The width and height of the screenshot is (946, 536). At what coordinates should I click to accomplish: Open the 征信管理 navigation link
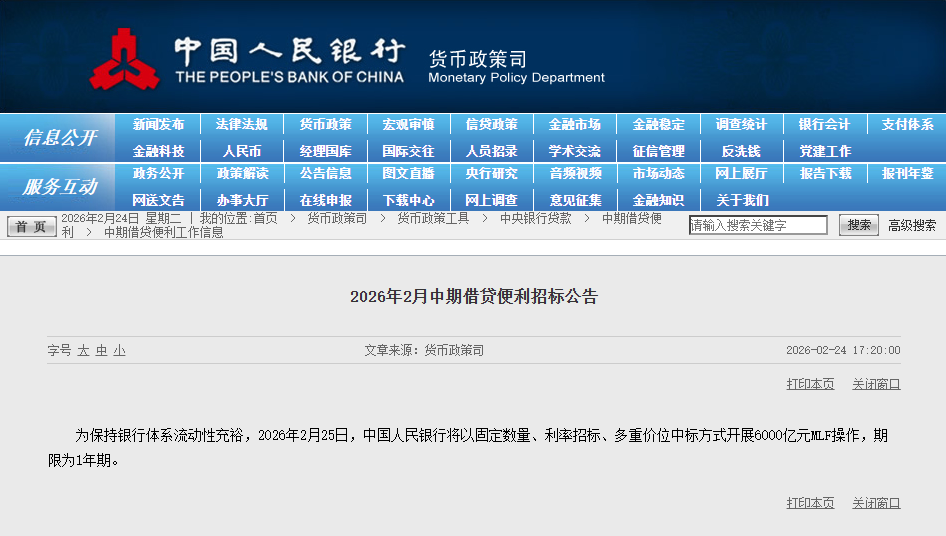(x=658, y=151)
